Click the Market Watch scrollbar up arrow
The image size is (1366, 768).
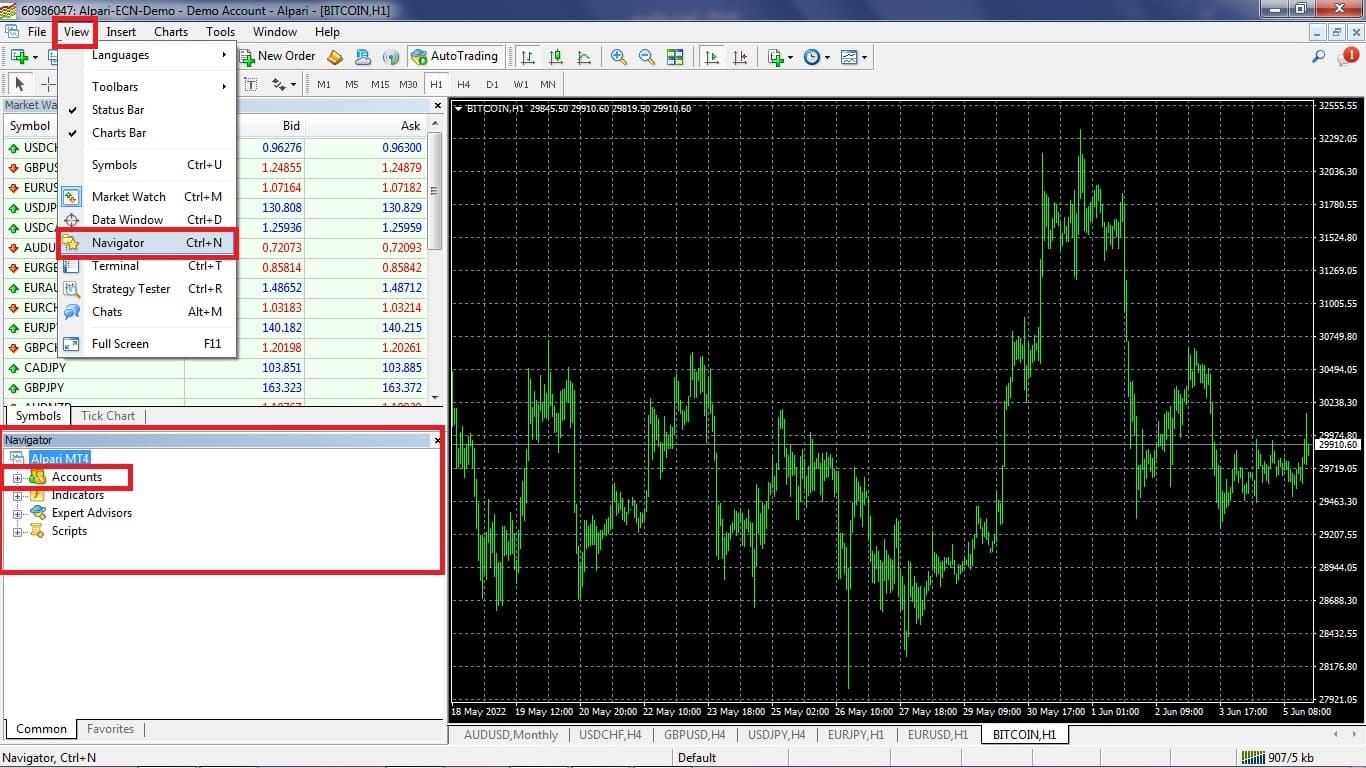point(434,125)
